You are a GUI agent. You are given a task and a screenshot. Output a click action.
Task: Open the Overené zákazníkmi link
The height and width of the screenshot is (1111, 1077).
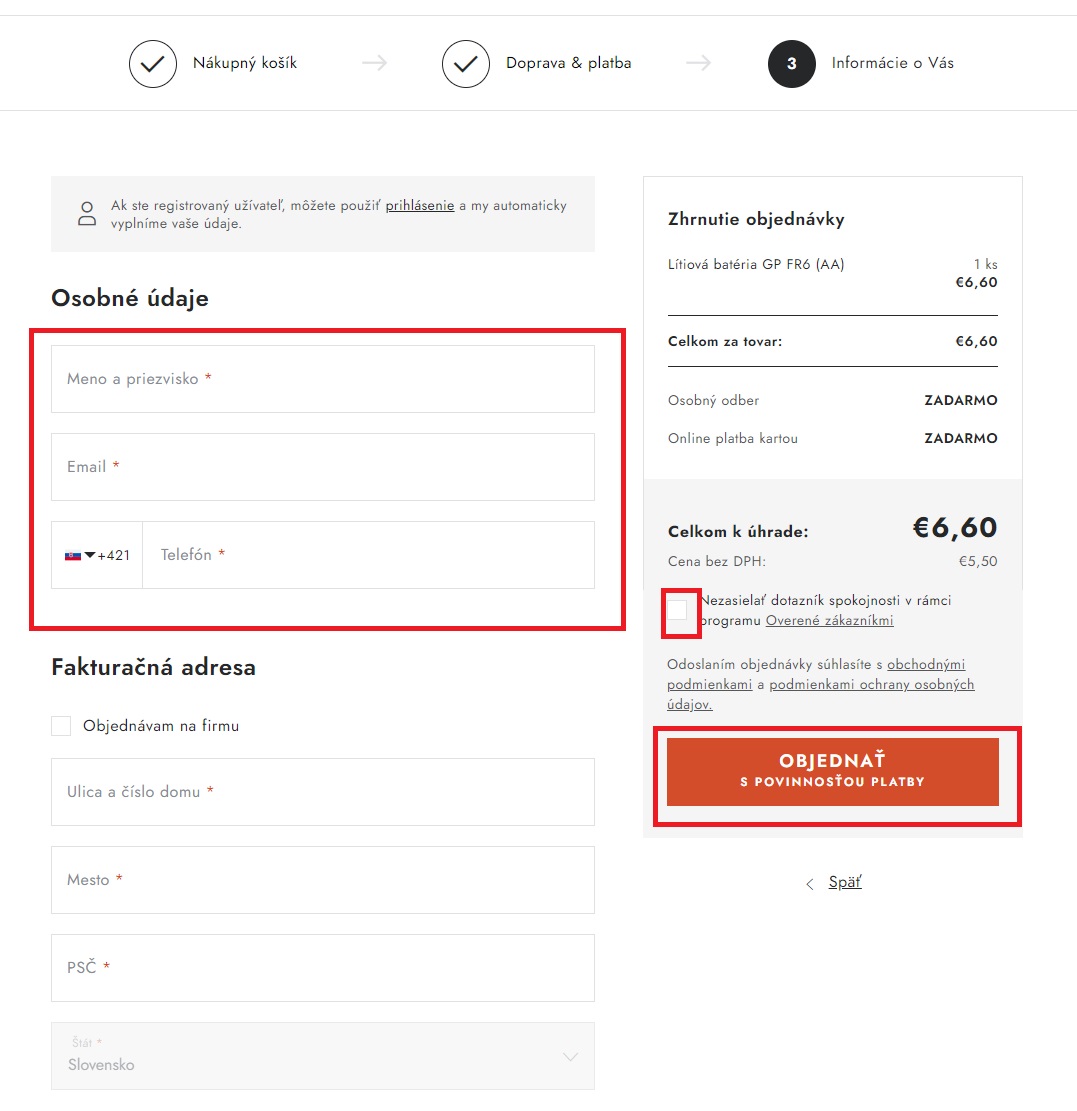tap(829, 621)
